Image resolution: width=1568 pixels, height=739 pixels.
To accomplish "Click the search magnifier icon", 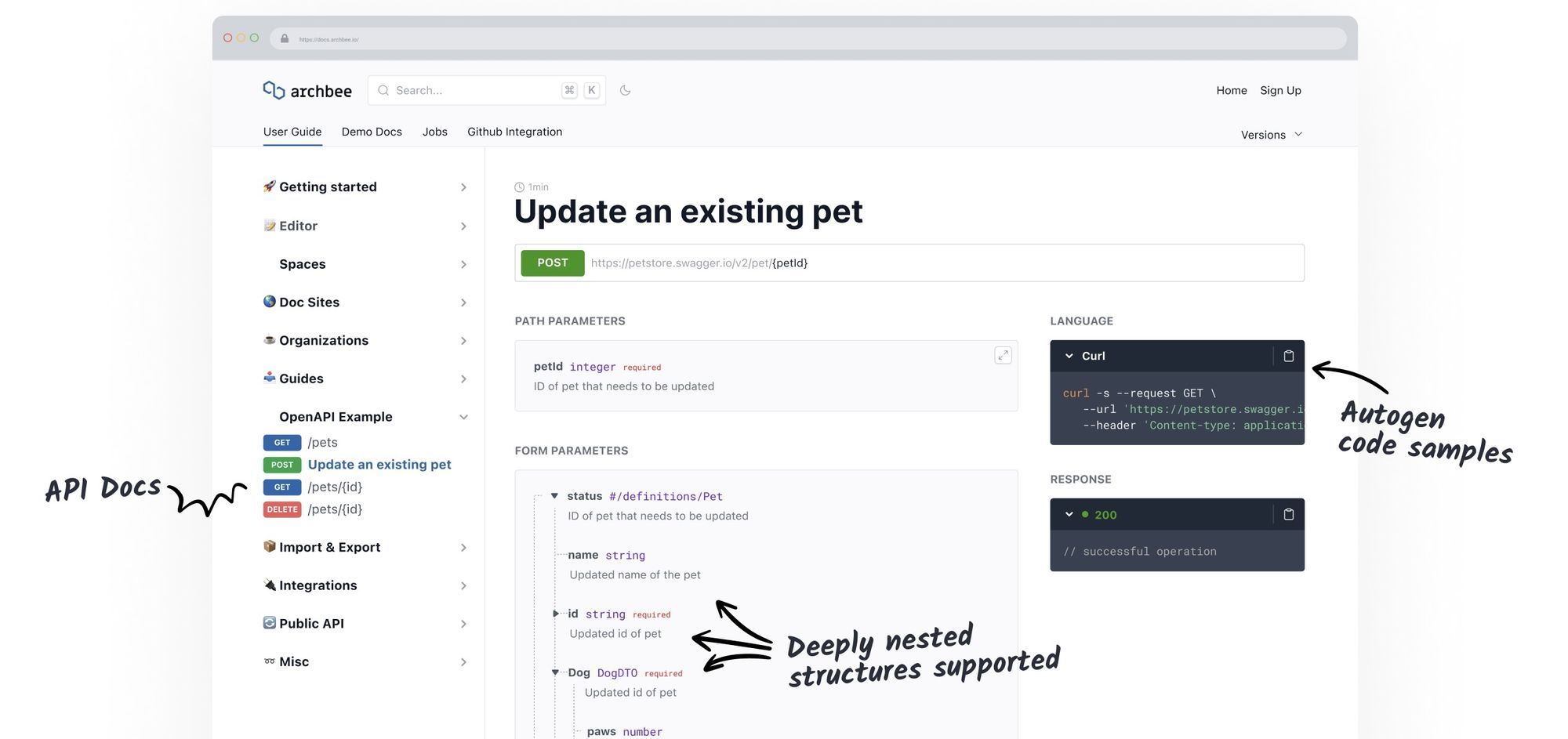I will tap(383, 90).
